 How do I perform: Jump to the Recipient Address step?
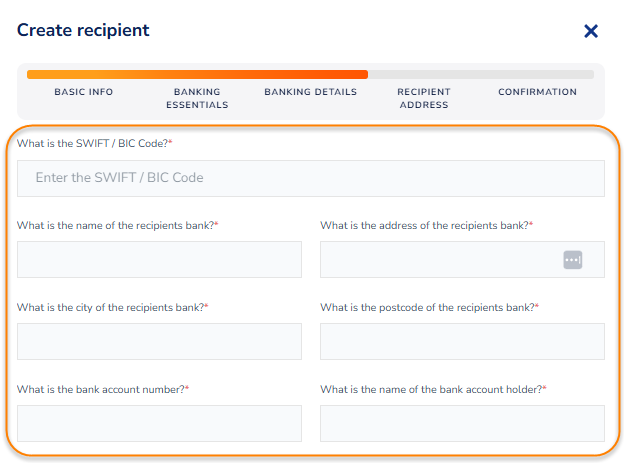pos(423,98)
